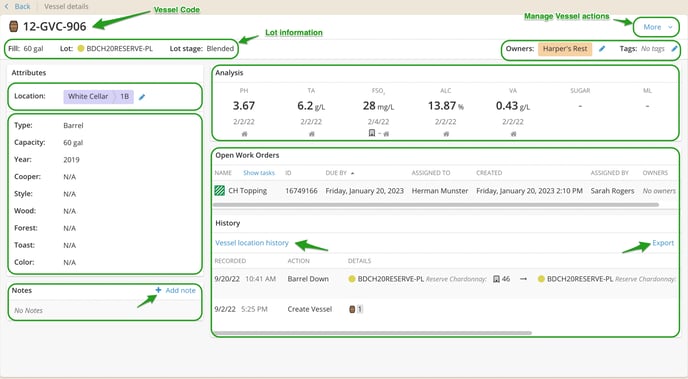Add a note with the plus icon

point(158,290)
